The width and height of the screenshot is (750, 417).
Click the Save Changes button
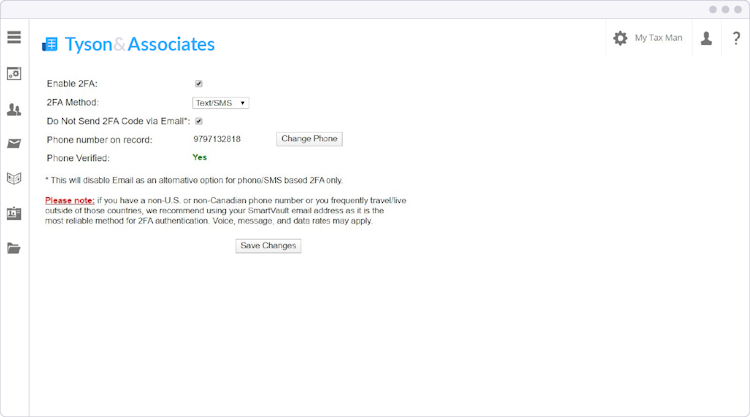click(268, 246)
